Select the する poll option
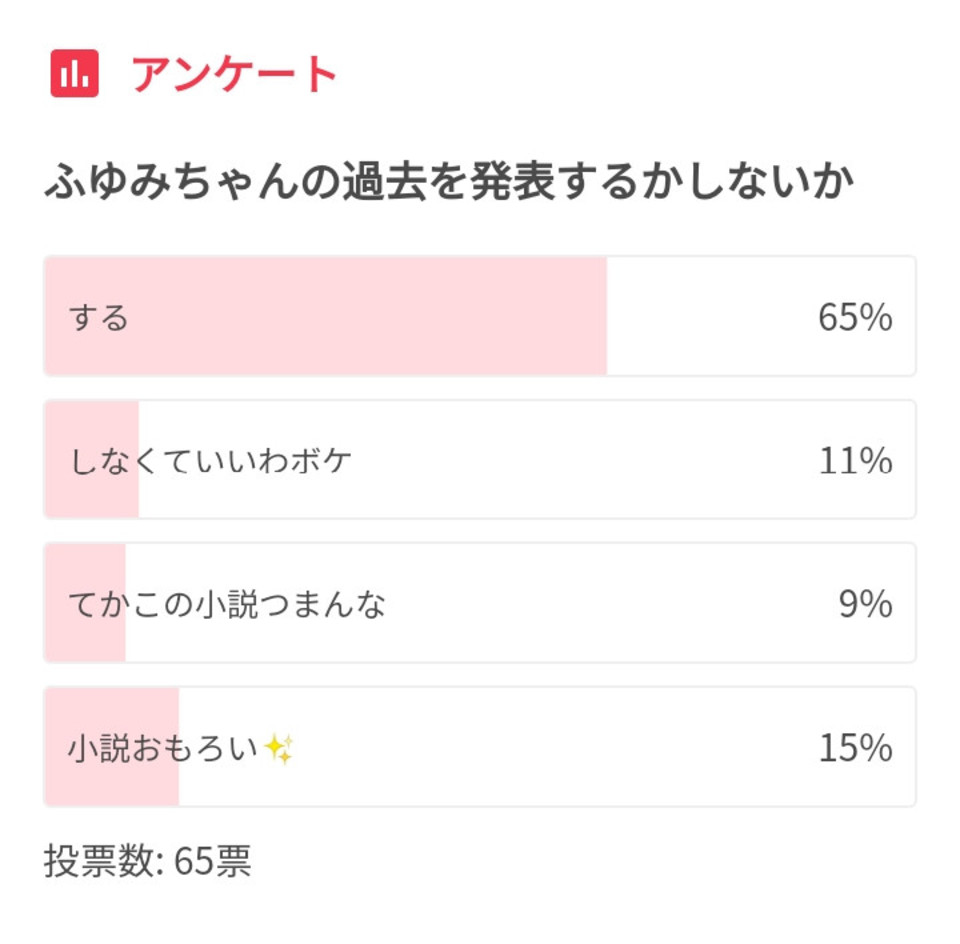960x944 pixels. pos(480,316)
